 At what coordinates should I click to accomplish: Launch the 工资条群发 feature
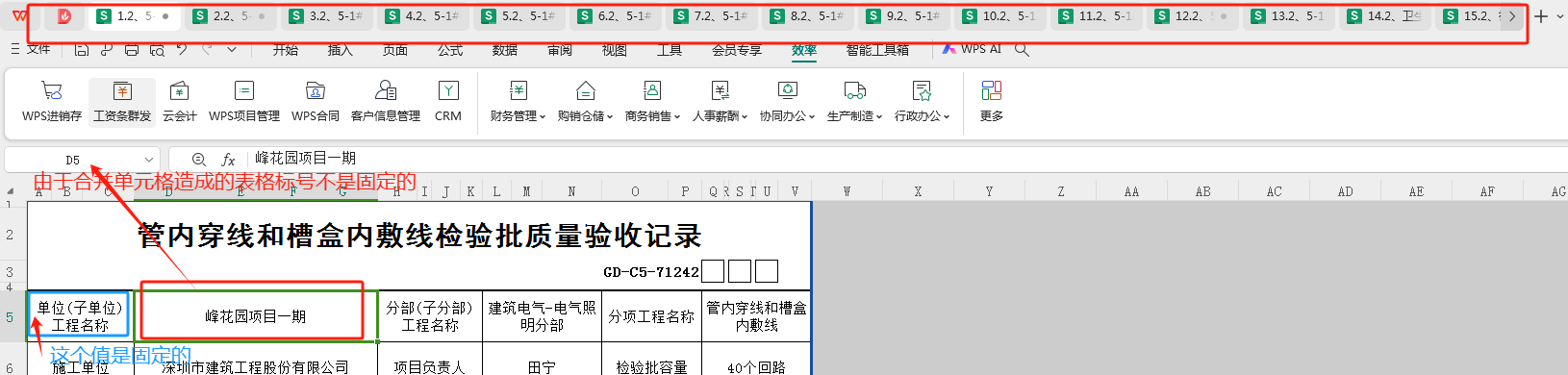[122, 102]
